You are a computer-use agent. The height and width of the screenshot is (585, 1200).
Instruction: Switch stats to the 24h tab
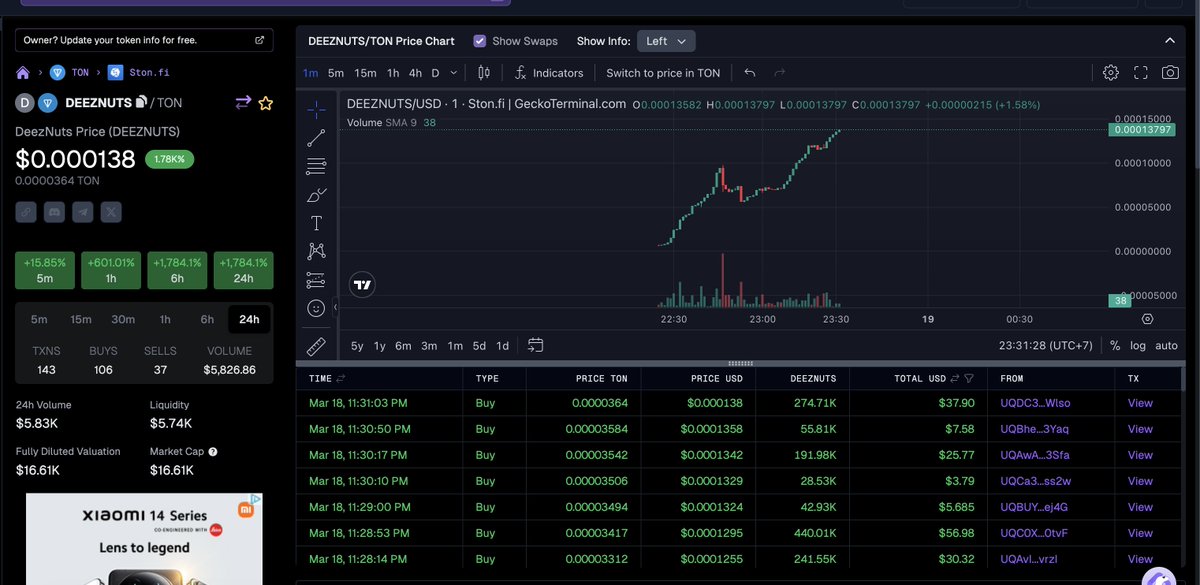pos(249,319)
